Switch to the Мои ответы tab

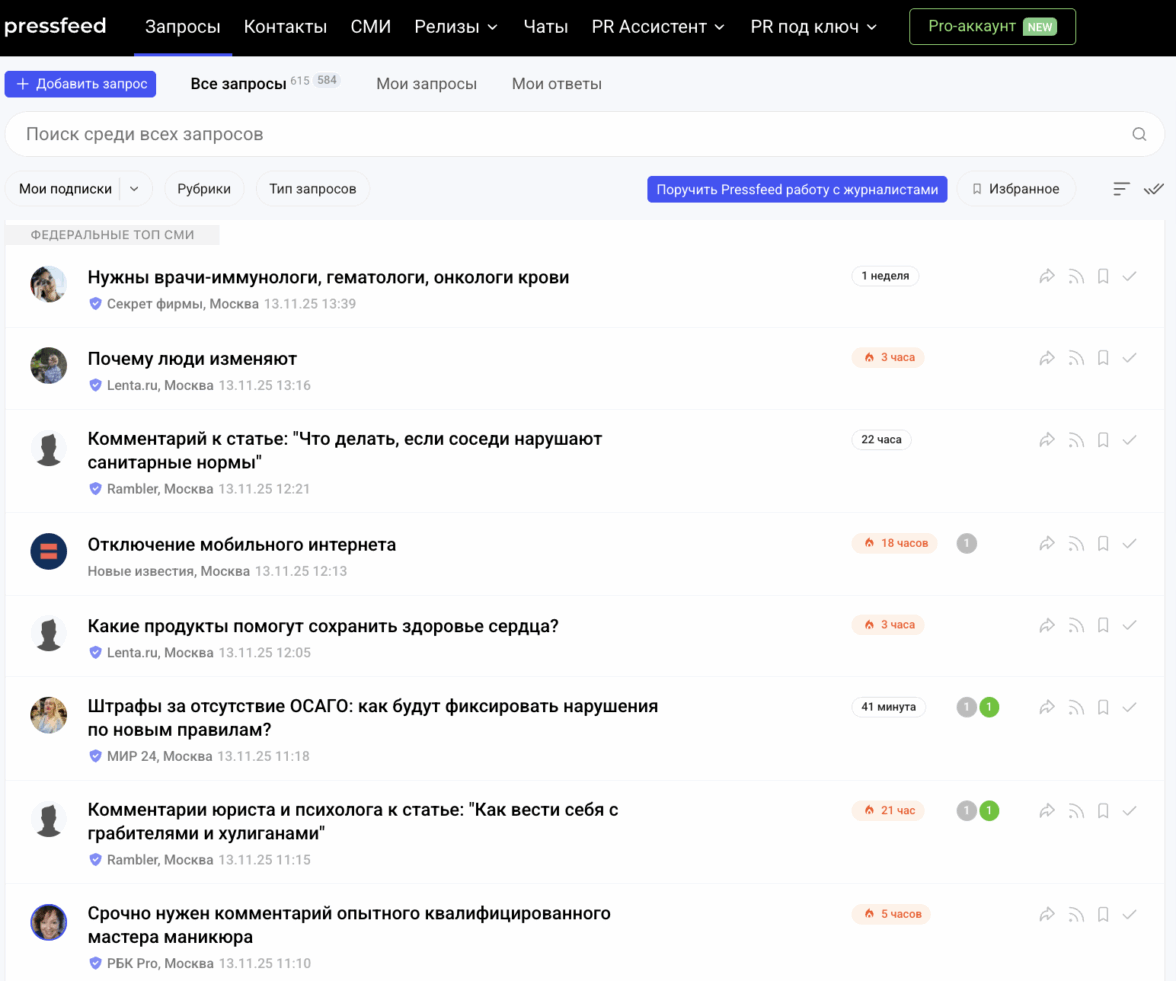(556, 84)
